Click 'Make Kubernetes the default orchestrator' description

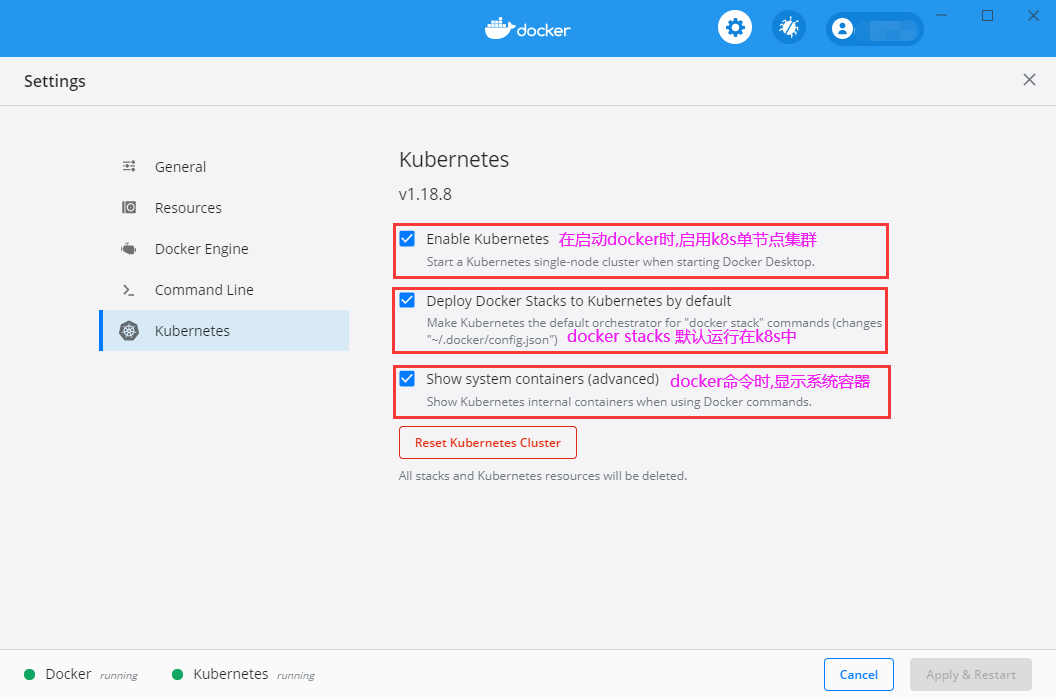coord(654,331)
